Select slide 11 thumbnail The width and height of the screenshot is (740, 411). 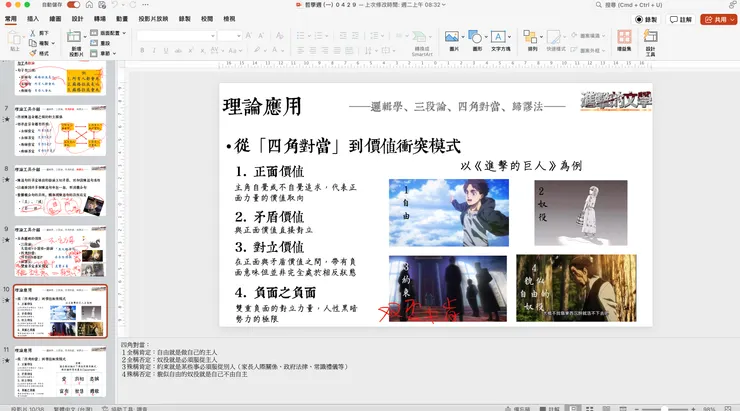pos(60,372)
